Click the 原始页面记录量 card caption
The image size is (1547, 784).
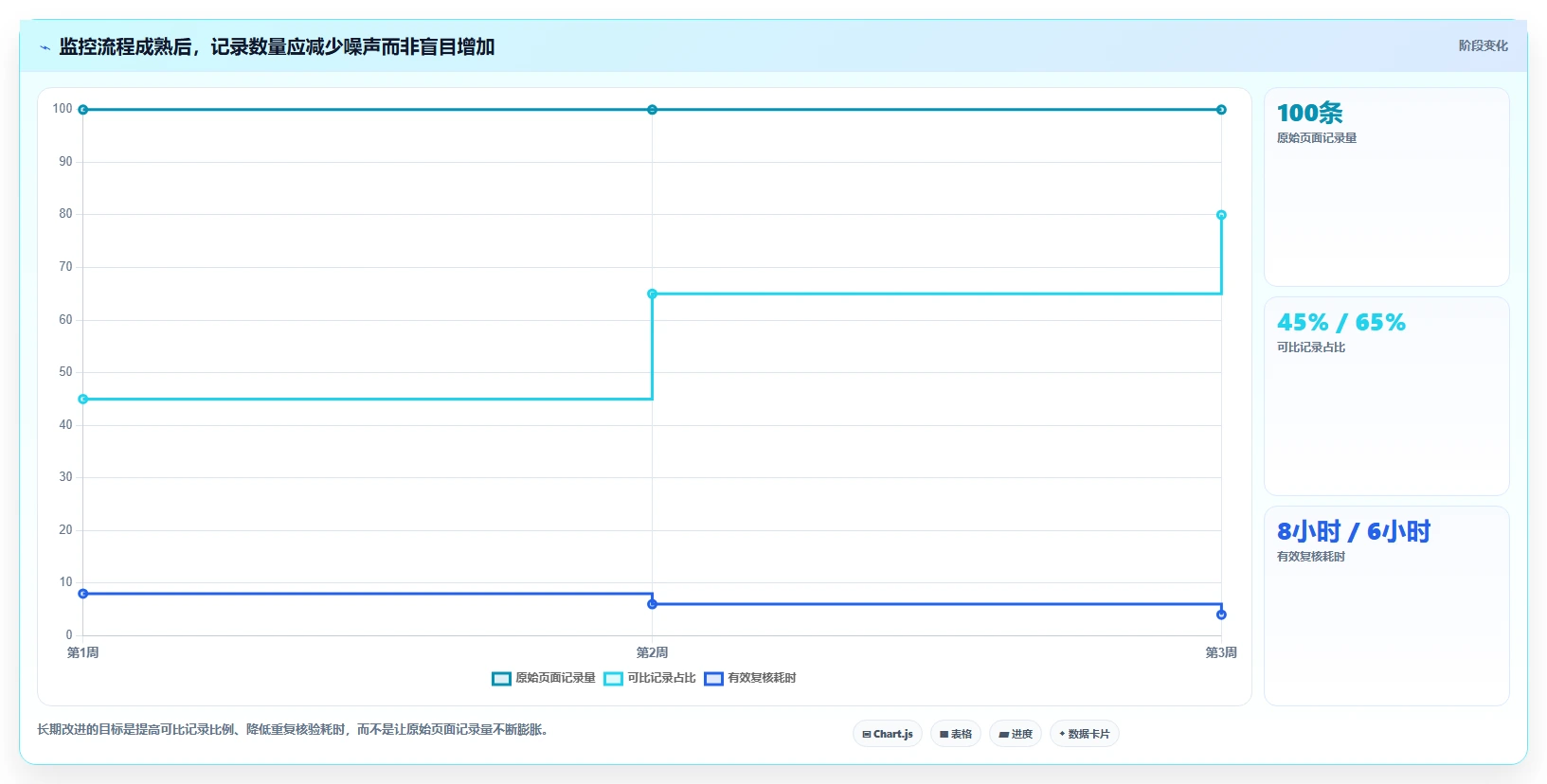coord(1316,138)
